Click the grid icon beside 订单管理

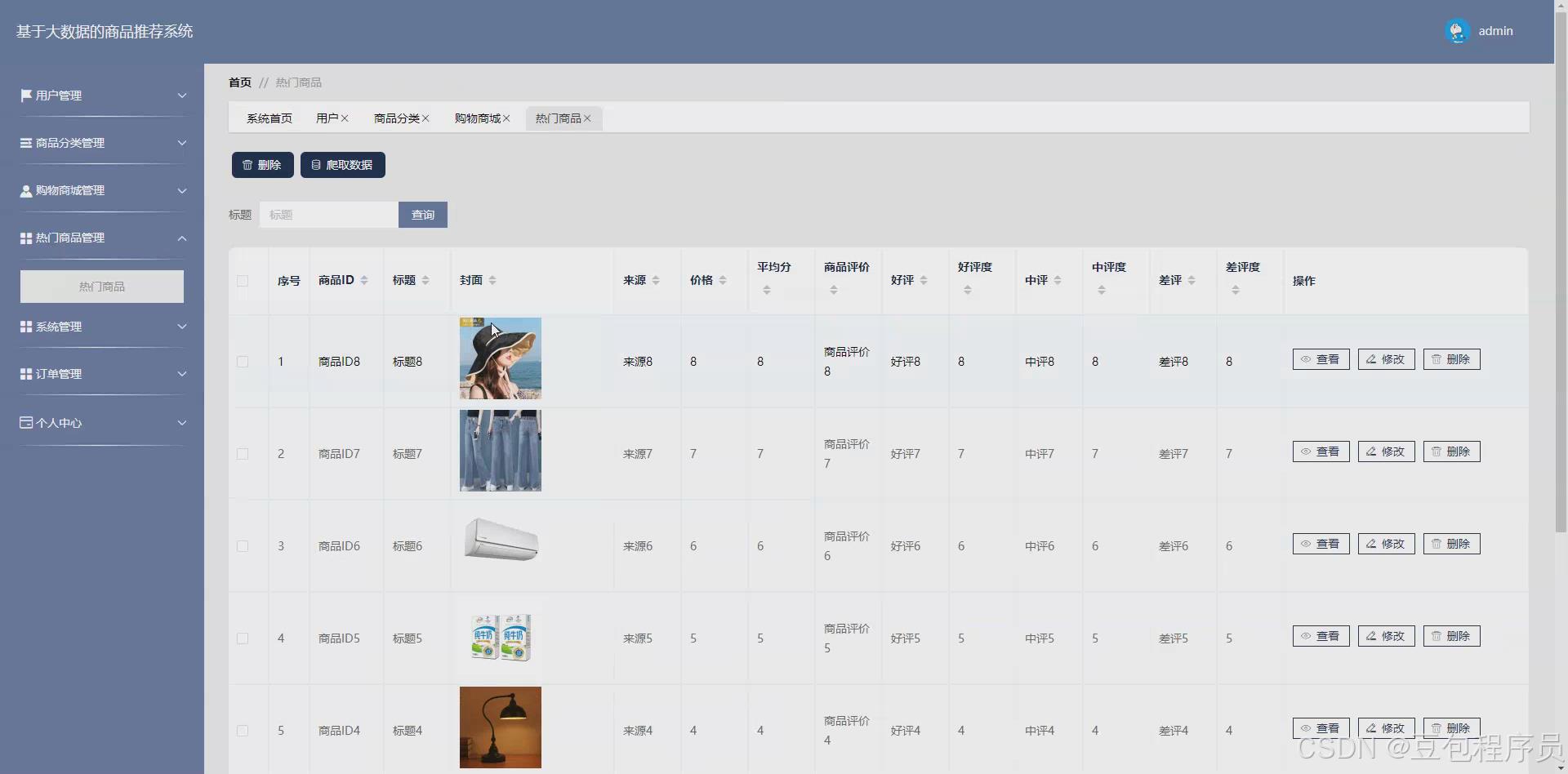pos(26,374)
